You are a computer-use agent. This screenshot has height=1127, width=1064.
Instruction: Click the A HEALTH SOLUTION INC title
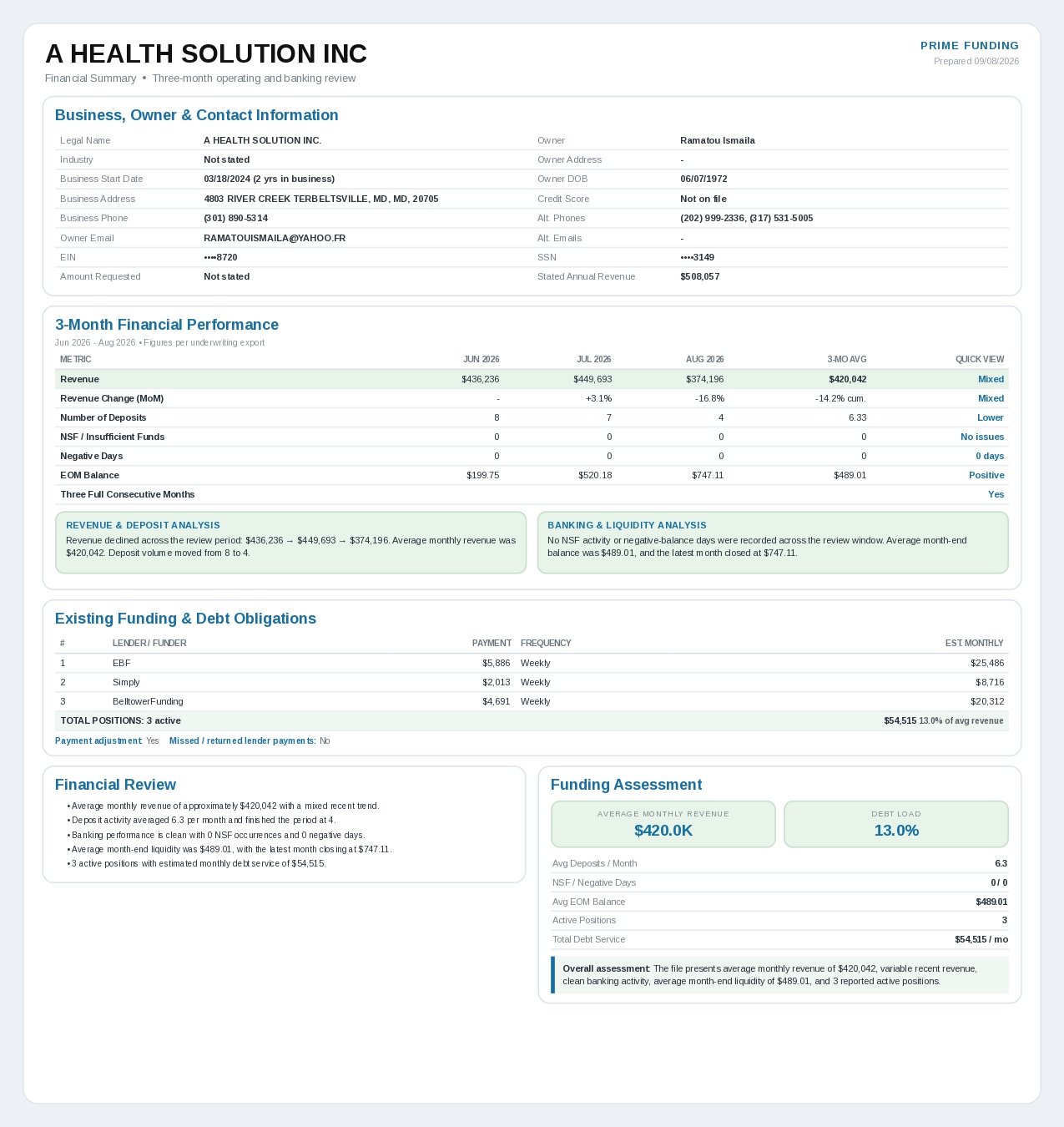pos(206,54)
